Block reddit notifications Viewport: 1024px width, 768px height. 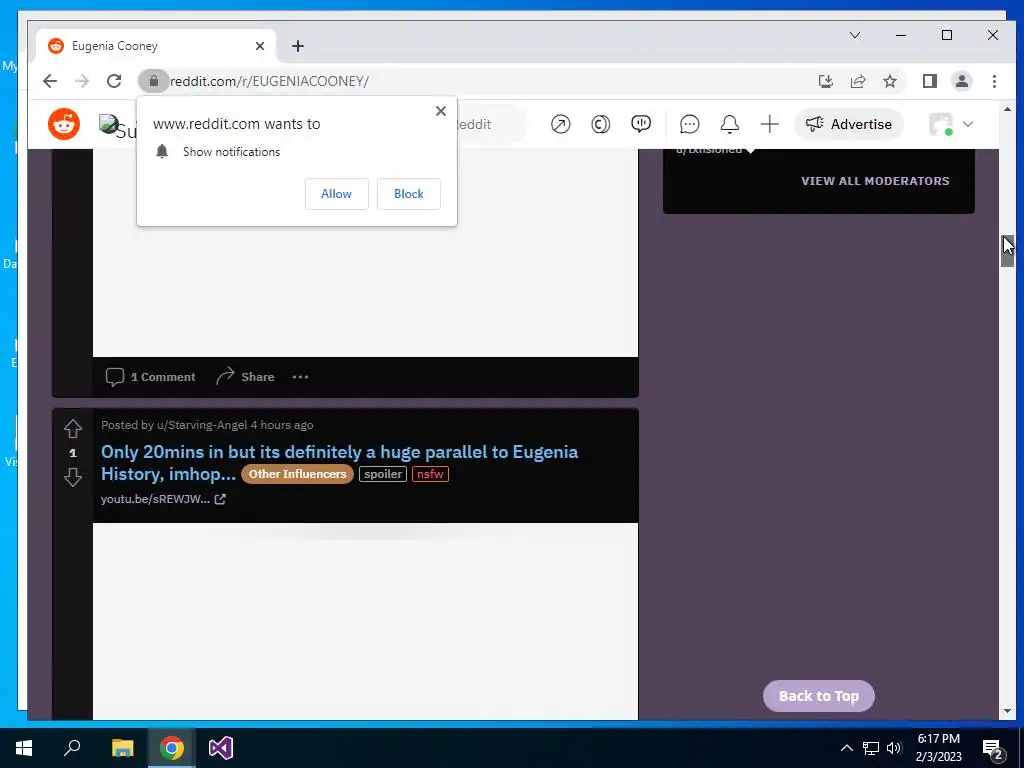point(409,194)
